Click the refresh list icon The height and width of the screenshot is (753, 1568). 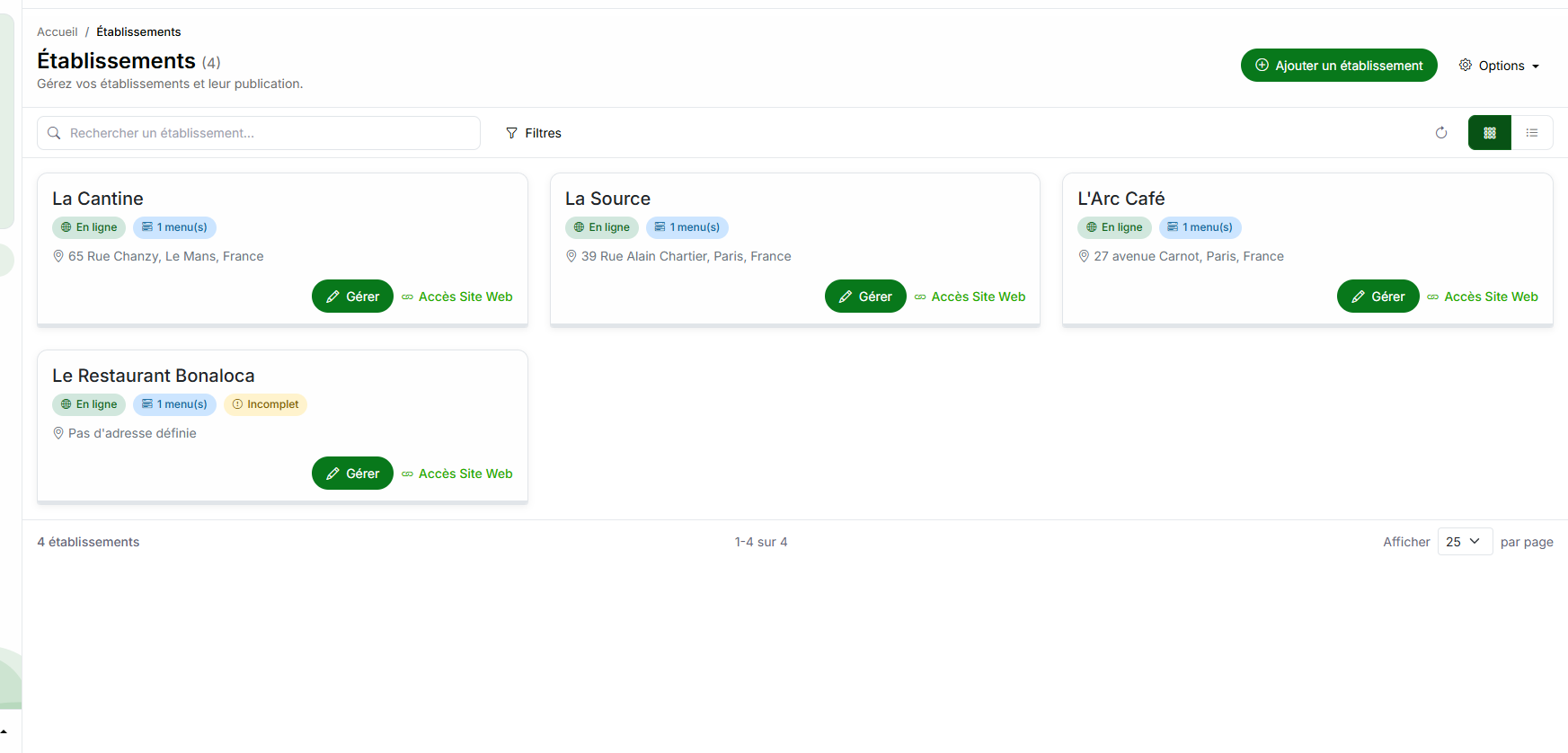(x=1441, y=133)
